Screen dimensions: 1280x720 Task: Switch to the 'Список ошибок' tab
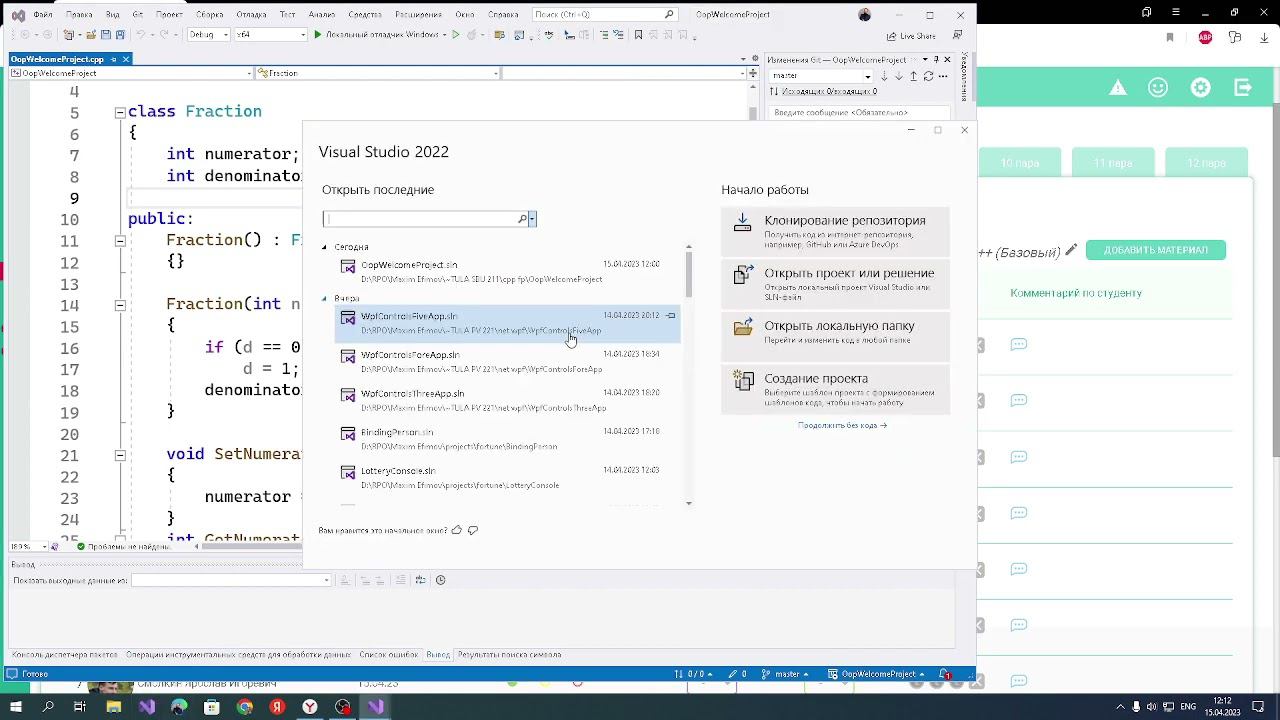[388, 655]
